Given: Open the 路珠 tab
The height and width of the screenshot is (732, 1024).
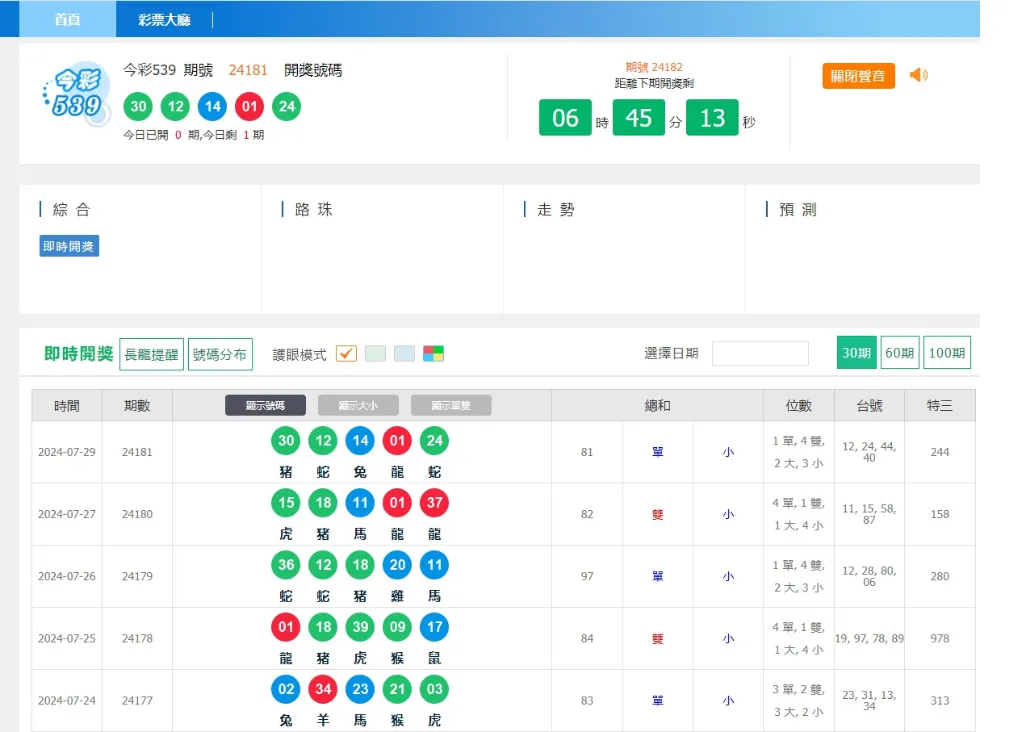Looking at the screenshot, I should point(311,209).
